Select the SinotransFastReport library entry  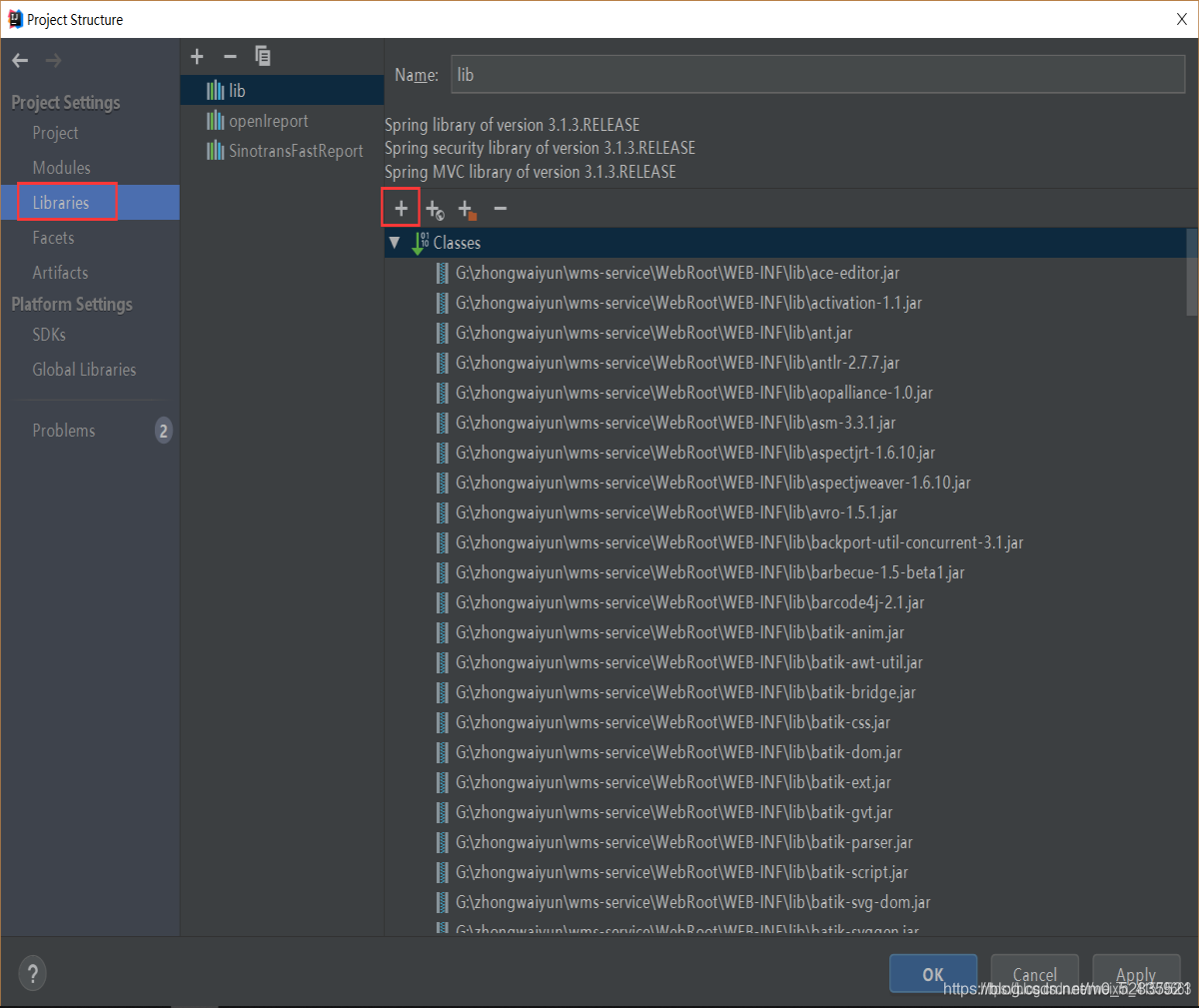[282, 151]
